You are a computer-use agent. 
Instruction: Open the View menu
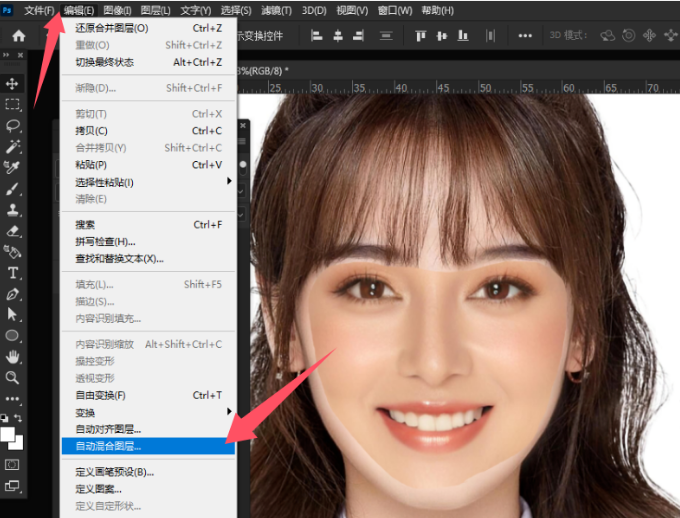[352, 10]
